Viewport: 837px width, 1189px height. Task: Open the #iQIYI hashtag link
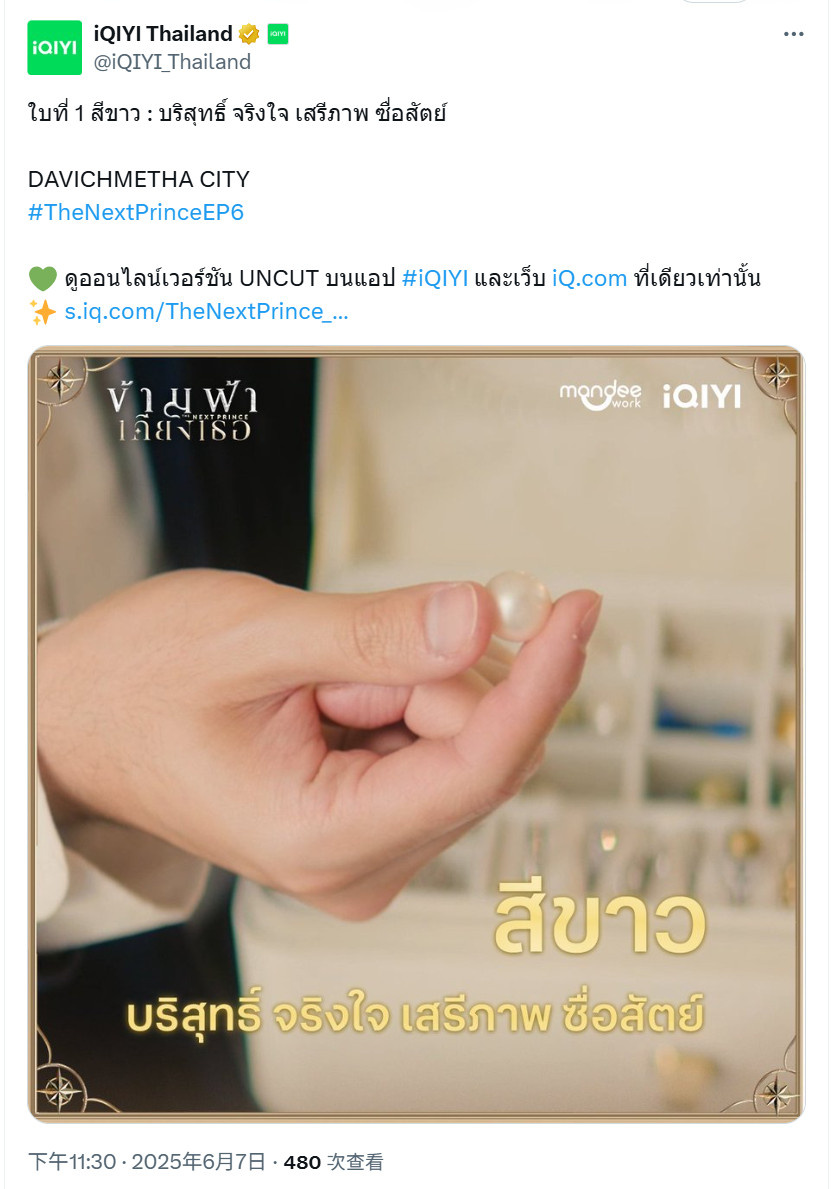coord(435,278)
